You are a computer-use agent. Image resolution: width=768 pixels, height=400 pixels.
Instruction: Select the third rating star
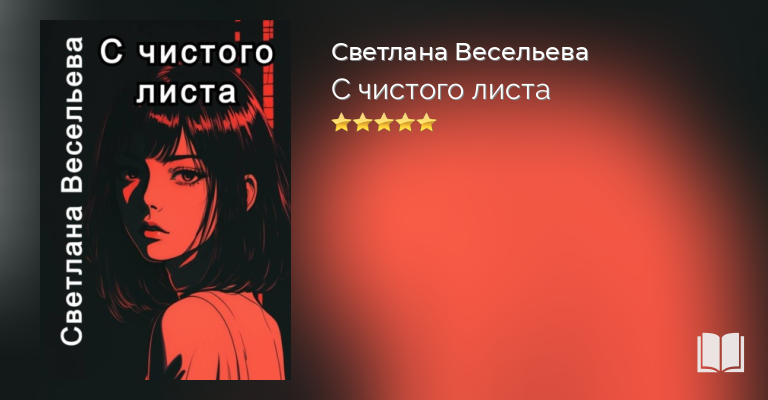(384, 122)
